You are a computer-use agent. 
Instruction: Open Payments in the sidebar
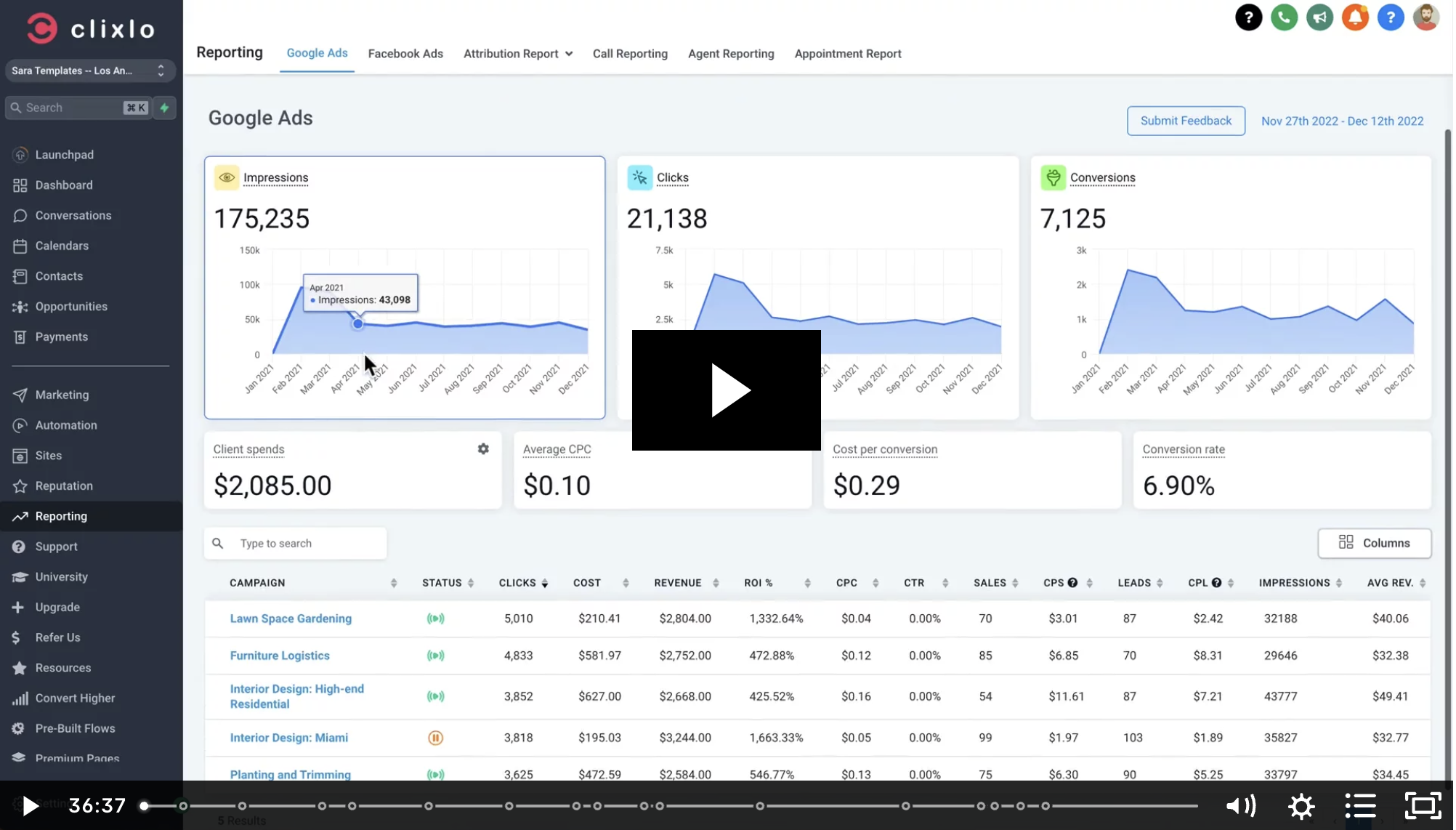coord(62,337)
